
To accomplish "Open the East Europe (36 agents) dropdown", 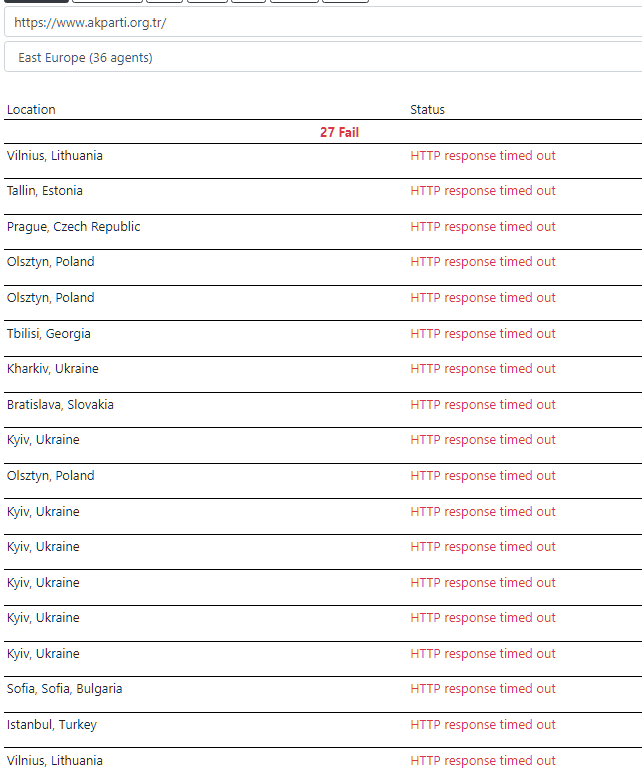I will point(320,58).
